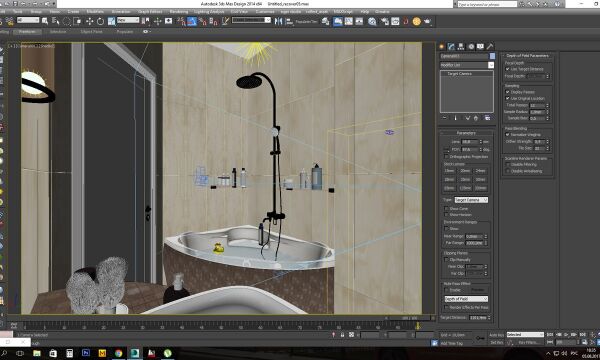Click the Mirror tool in main toolbar

(278, 21)
